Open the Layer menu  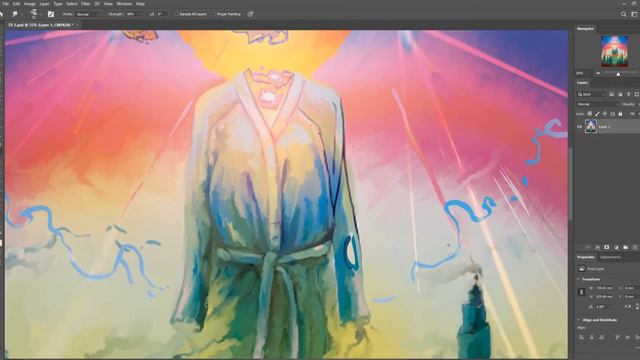pos(44,4)
